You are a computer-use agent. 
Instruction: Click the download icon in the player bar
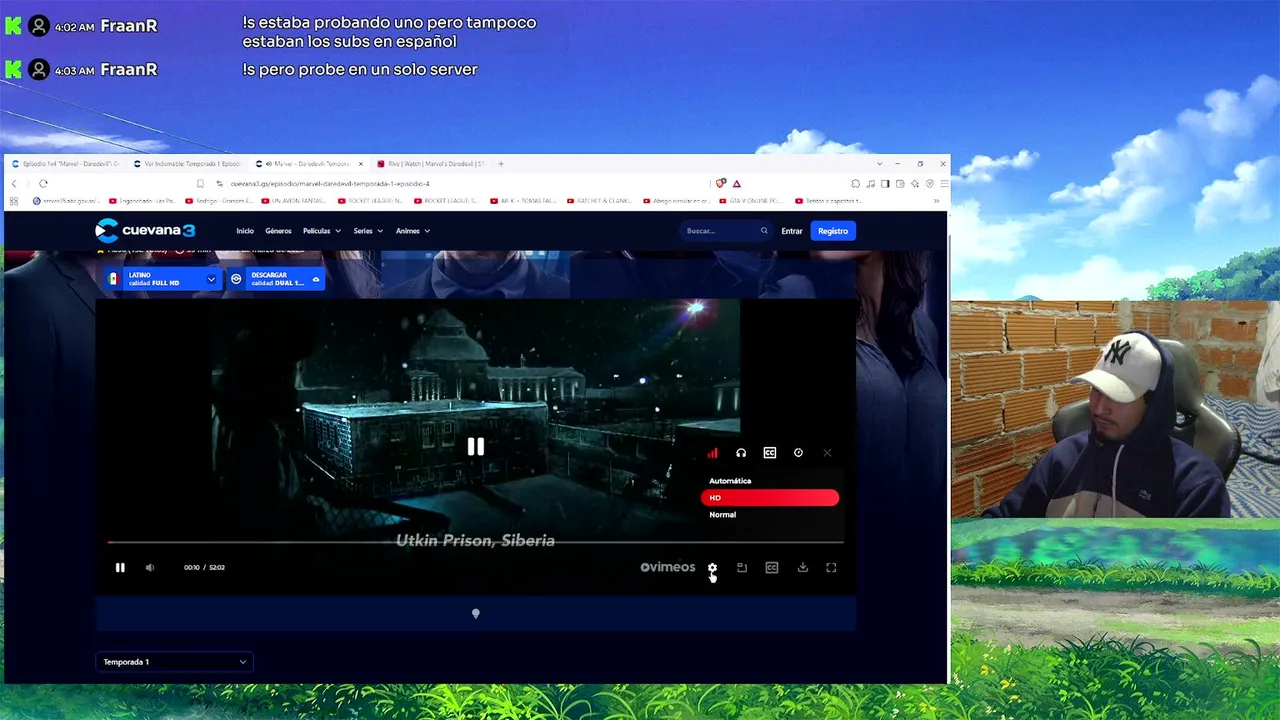(x=802, y=567)
